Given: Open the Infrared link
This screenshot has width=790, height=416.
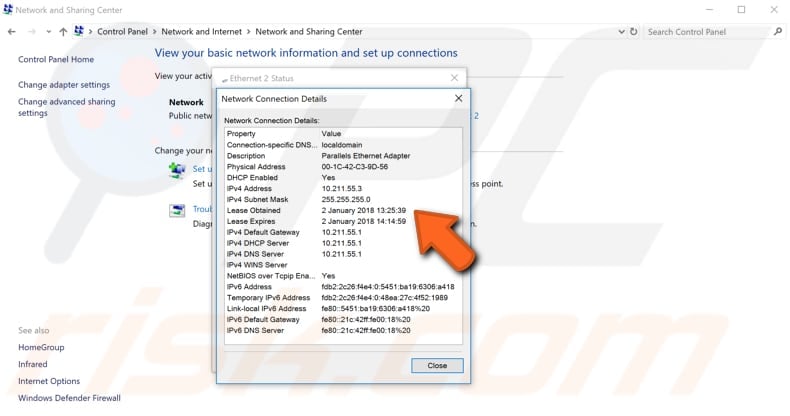Looking at the screenshot, I should click(x=33, y=364).
